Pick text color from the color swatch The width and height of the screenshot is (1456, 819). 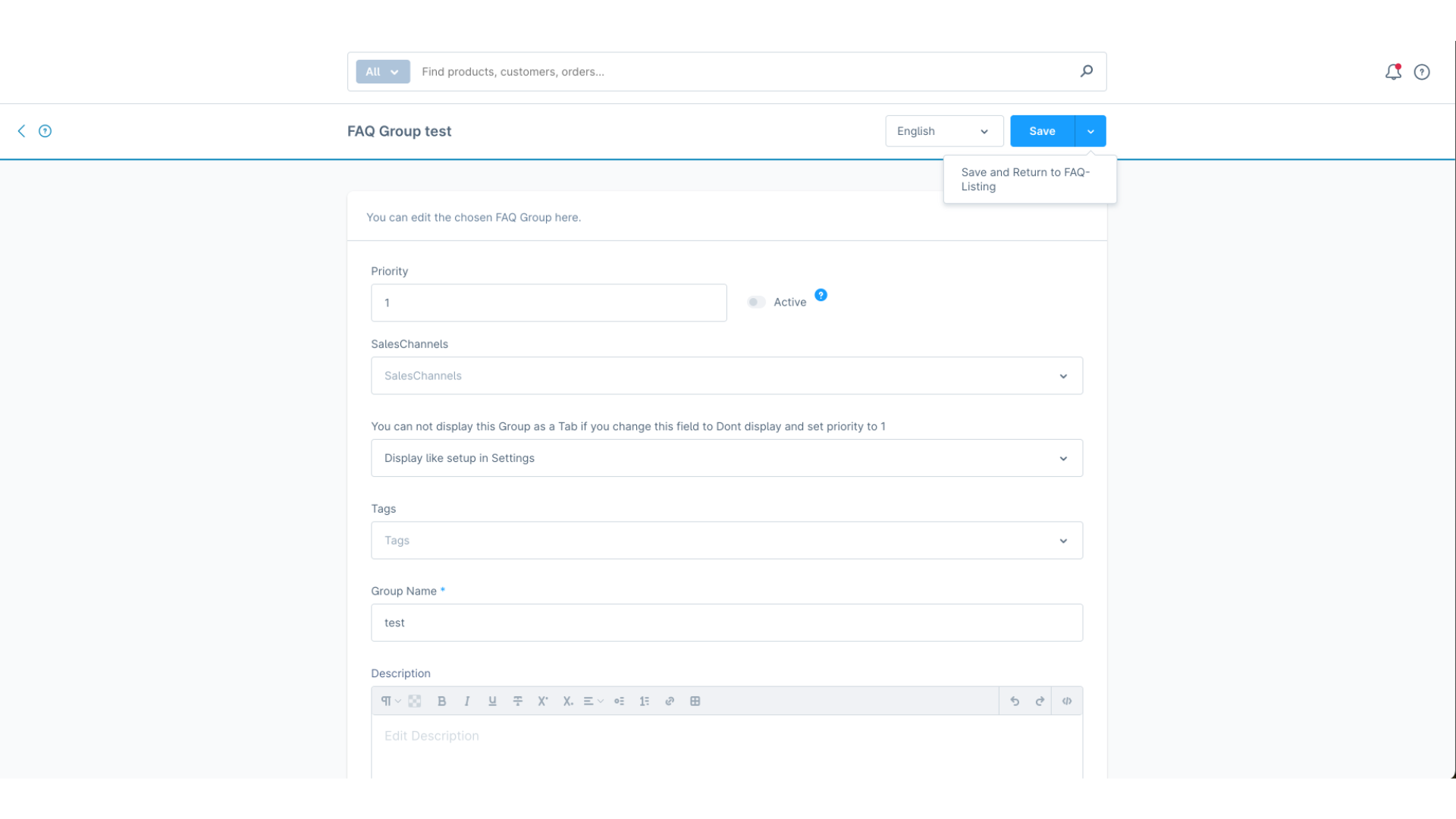click(415, 701)
